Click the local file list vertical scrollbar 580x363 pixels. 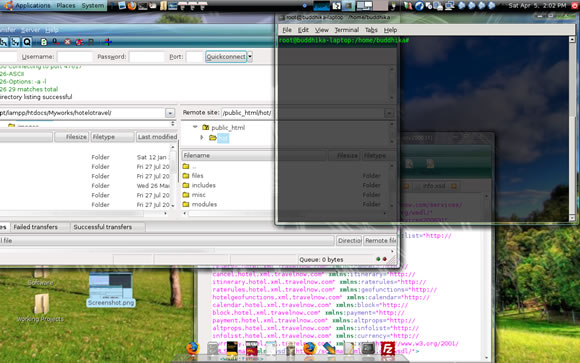click(173, 178)
